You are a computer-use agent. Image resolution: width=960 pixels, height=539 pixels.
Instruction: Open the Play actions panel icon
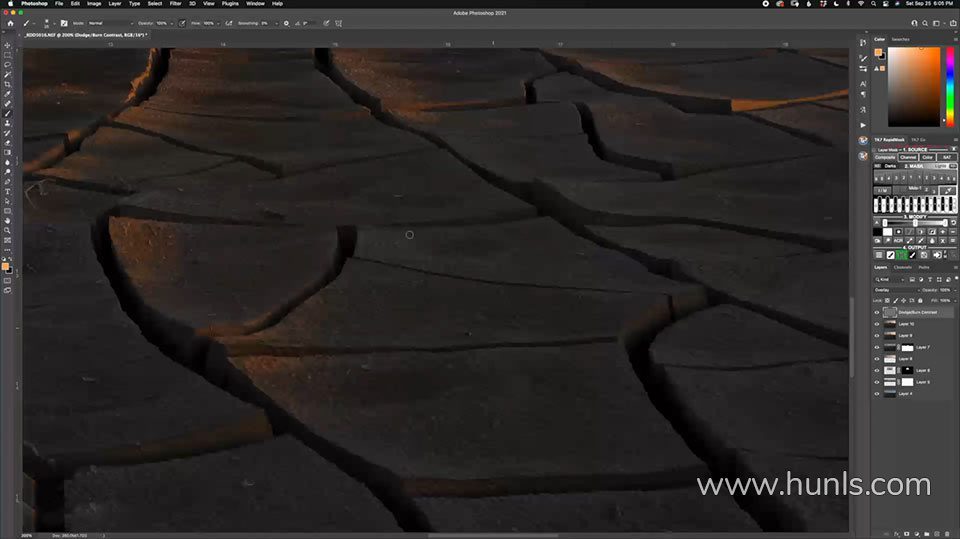tap(863, 125)
